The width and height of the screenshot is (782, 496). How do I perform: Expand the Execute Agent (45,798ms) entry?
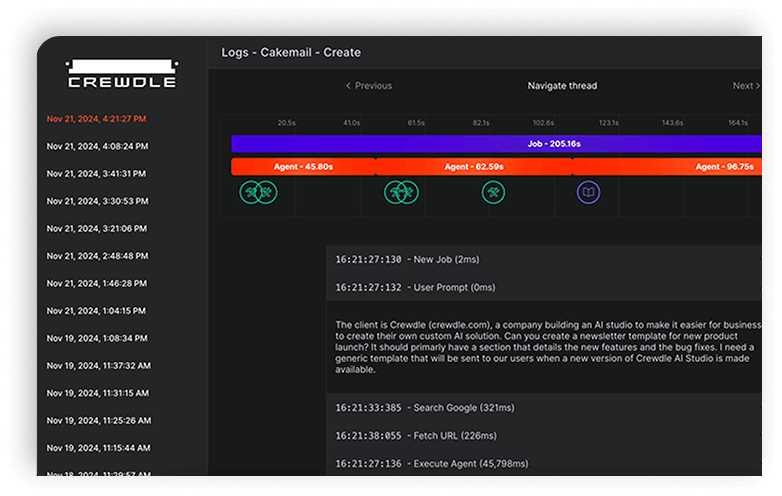pos(431,464)
